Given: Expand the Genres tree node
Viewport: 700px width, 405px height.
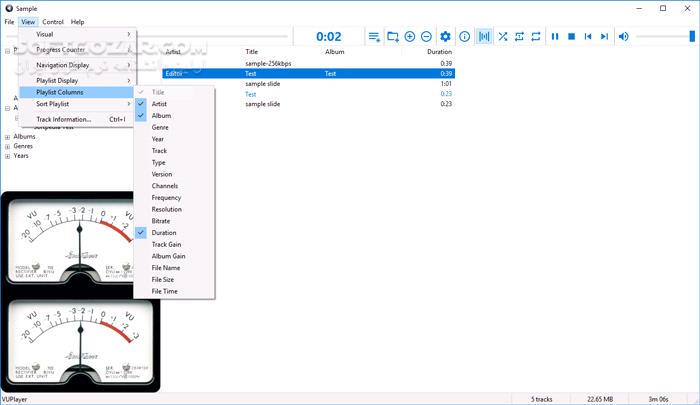Looking at the screenshot, I should pos(8,146).
